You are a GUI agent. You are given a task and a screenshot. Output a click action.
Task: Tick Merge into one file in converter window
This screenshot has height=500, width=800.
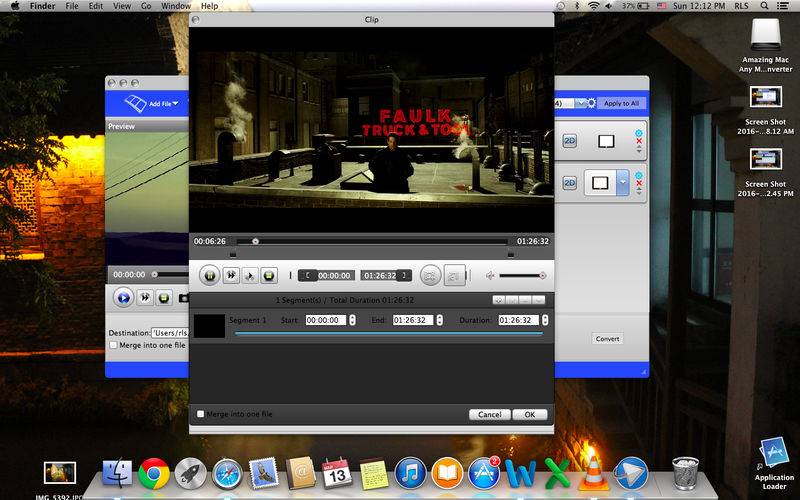(x=113, y=345)
